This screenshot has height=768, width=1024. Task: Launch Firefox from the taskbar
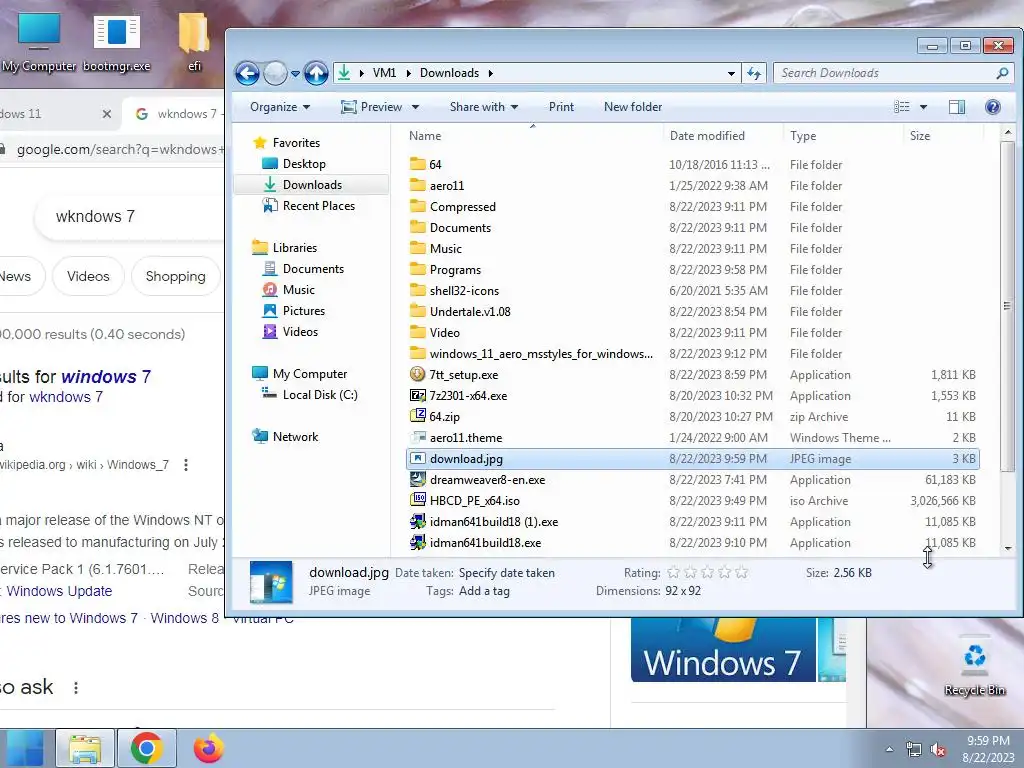click(x=208, y=748)
